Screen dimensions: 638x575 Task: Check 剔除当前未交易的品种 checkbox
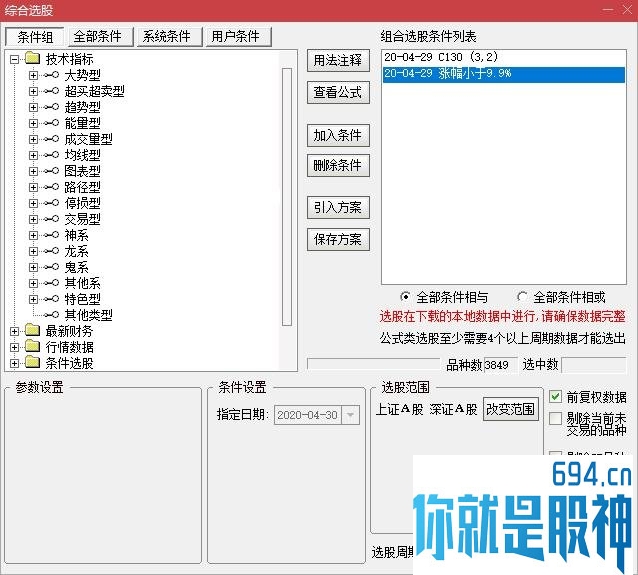[x=555, y=418]
